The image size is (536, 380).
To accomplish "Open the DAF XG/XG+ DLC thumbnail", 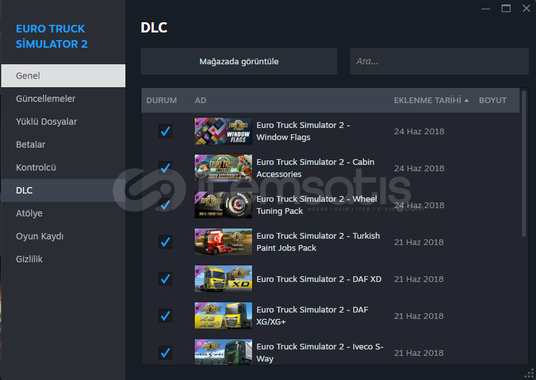I will tap(223, 316).
